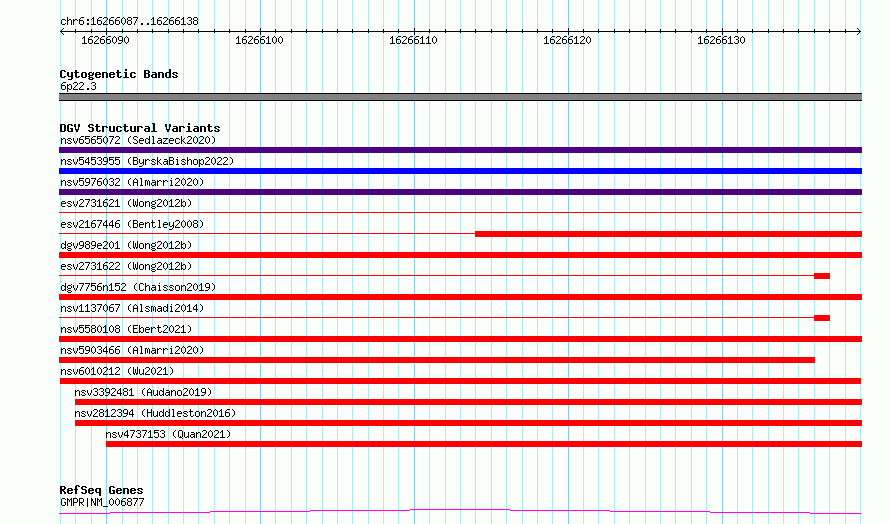
Task: Click the nsv5903466 (Almarri2020) label
Action: [x=132, y=350]
